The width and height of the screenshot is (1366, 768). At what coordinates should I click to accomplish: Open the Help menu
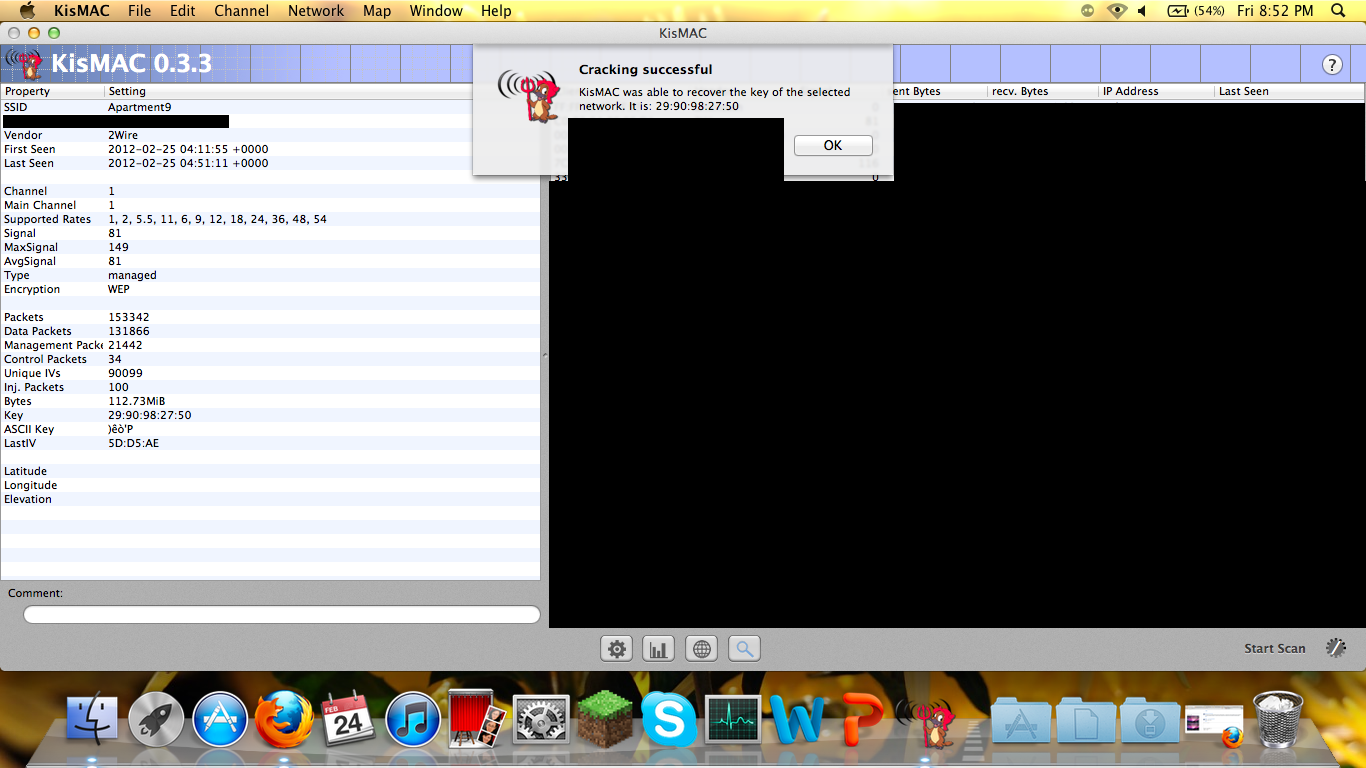[496, 11]
